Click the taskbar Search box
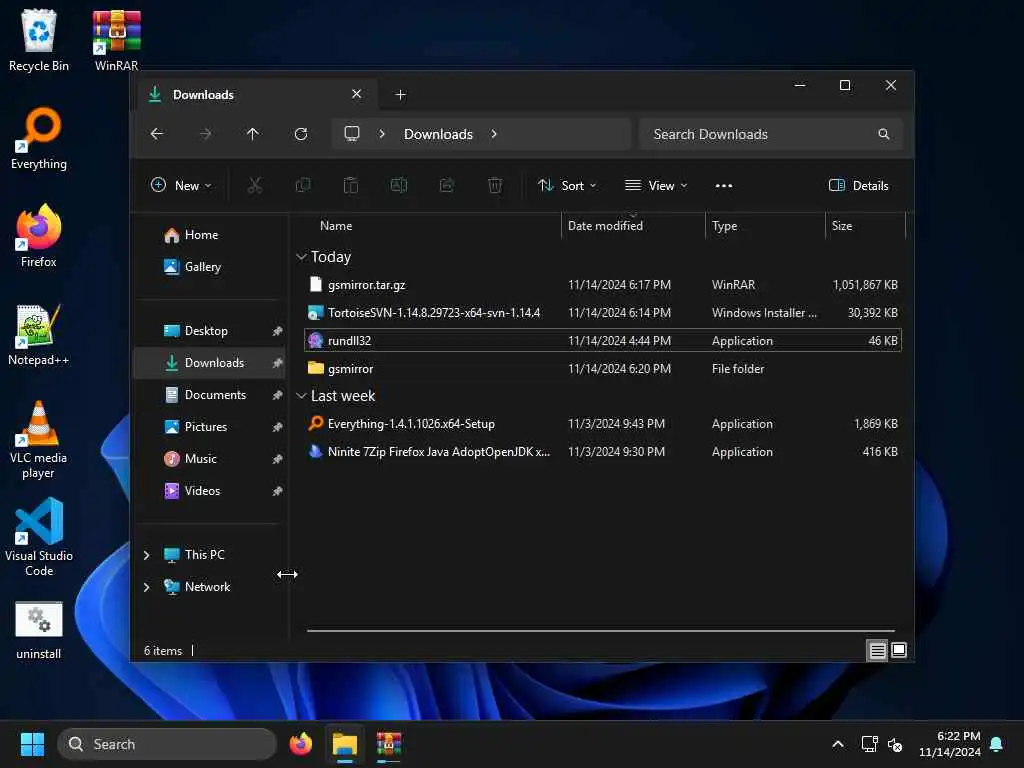The width and height of the screenshot is (1024, 768). pos(167,744)
